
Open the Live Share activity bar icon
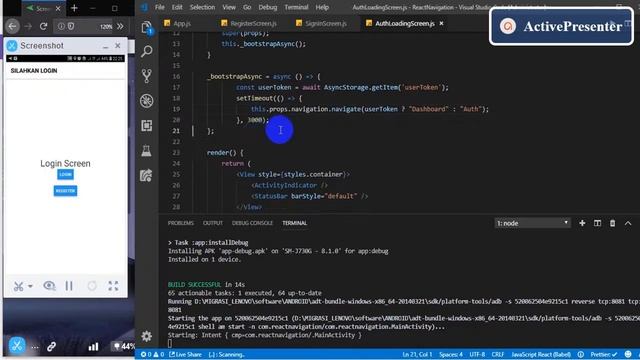tap(147, 176)
